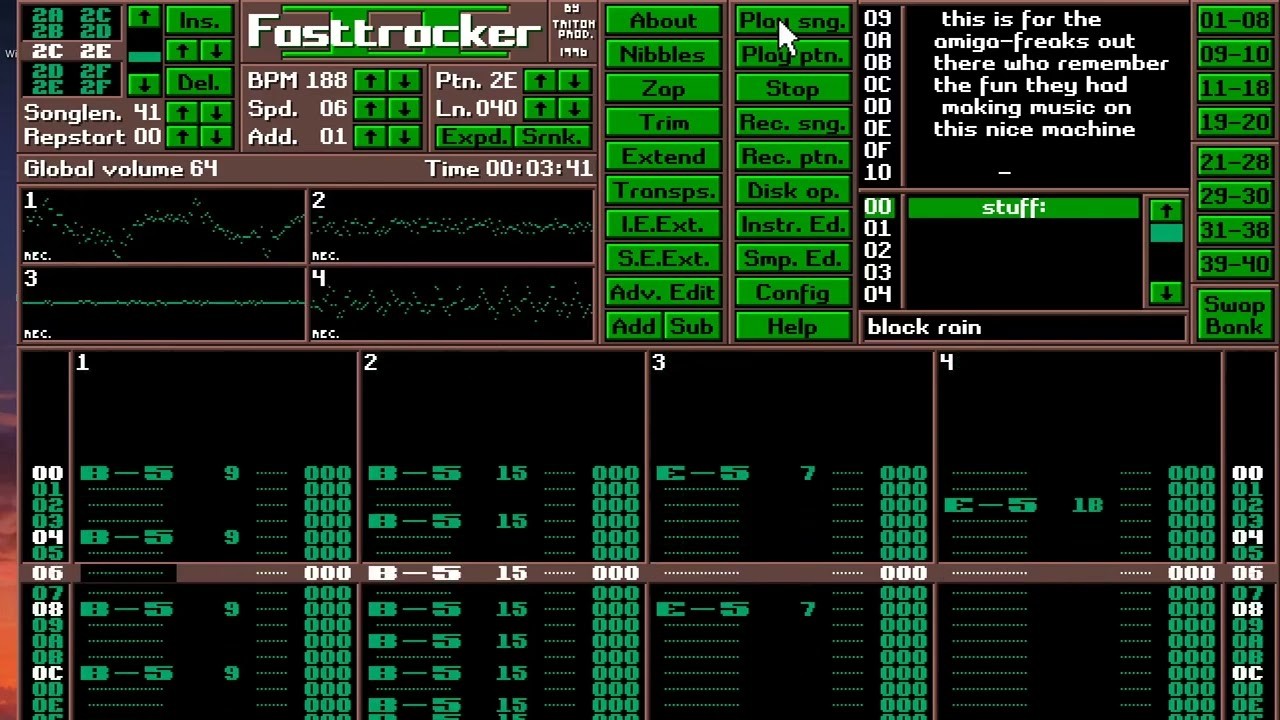Click position list scroll down arrow beside Del.
Screen dimensions: 1280x720
(x=144, y=82)
